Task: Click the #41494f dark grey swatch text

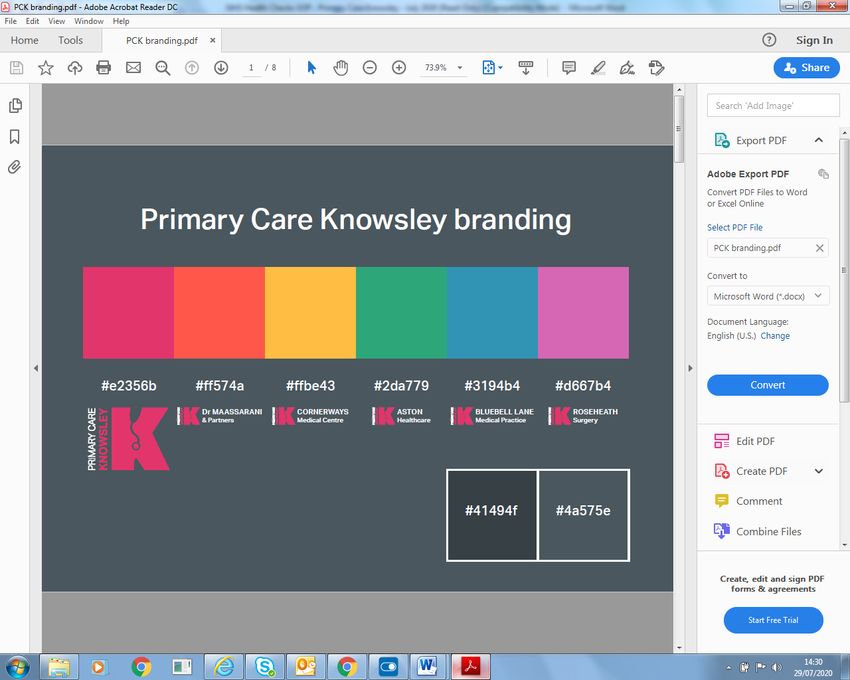Action: 491,511
